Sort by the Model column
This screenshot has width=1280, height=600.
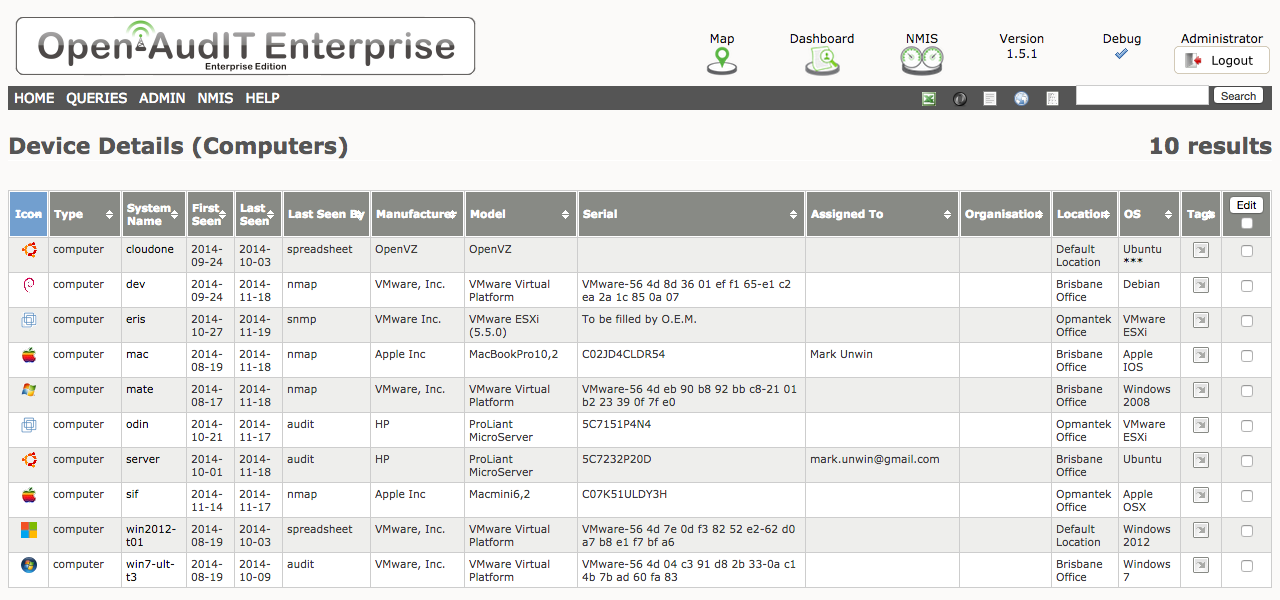[521, 214]
